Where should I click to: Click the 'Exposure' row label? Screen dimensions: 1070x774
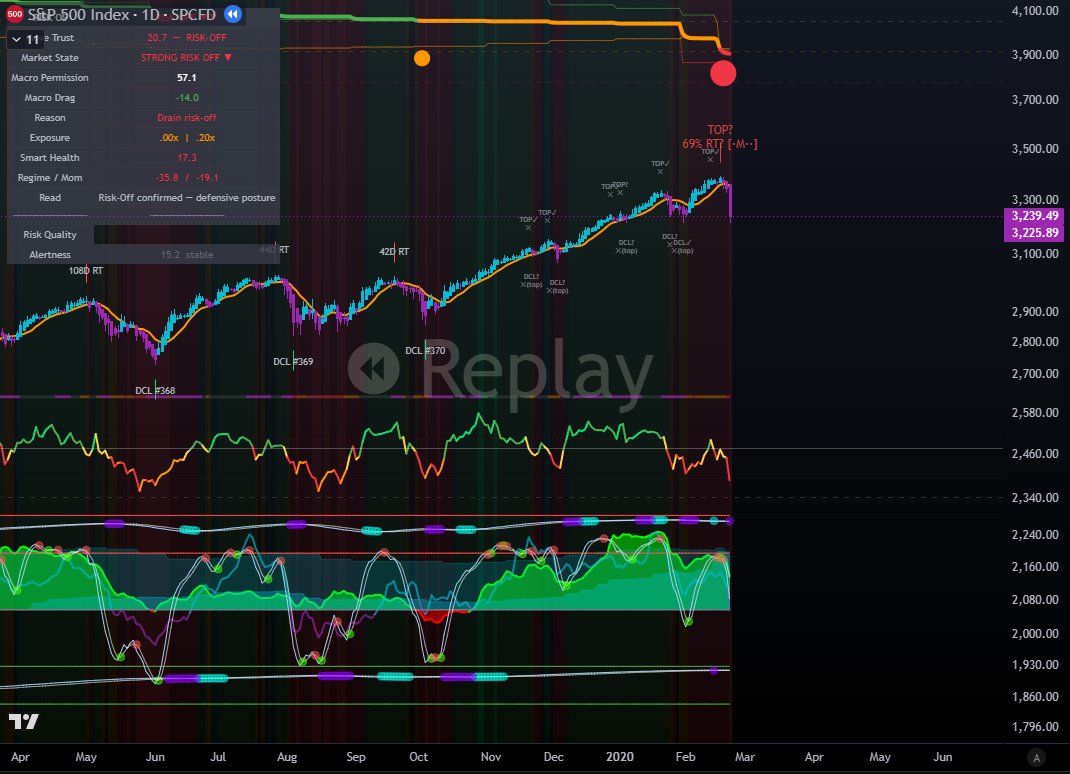coord(50,137)
